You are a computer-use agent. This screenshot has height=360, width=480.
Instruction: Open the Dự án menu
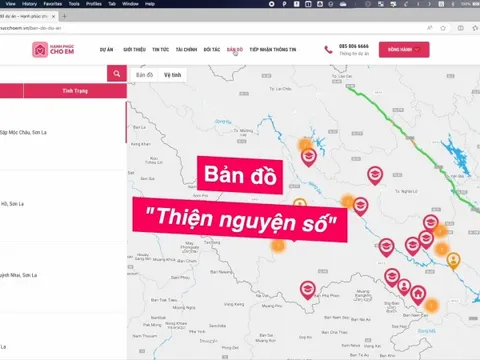[x=106, y=50]
